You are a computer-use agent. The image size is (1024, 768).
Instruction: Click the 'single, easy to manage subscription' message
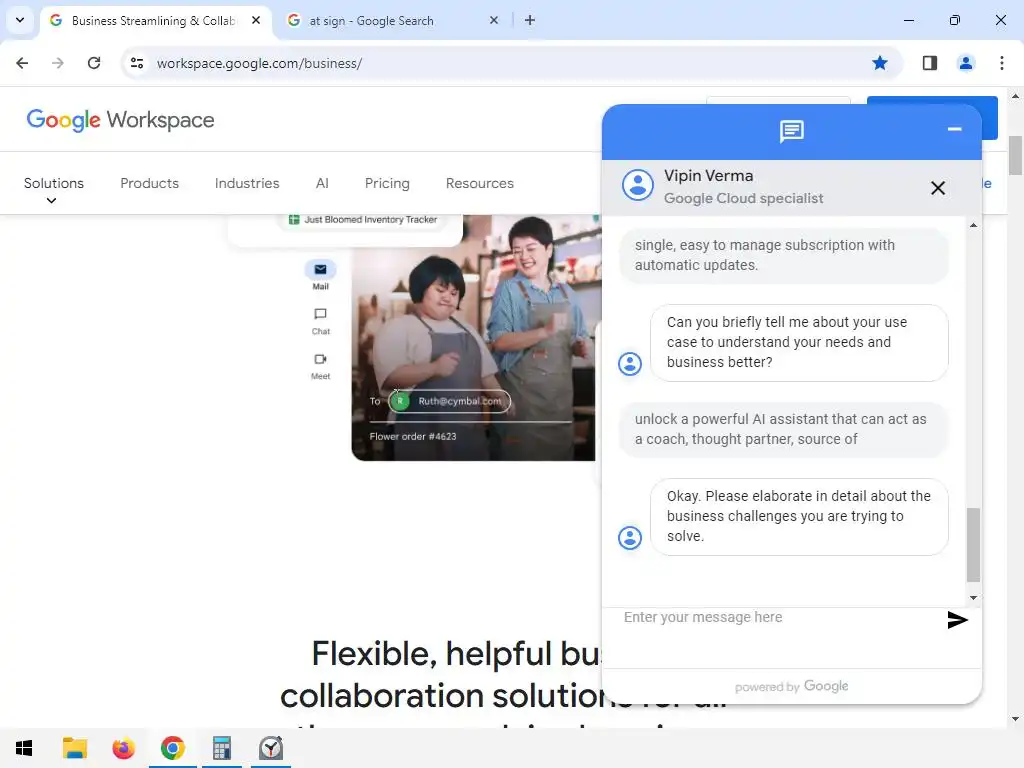click(783, 255)
